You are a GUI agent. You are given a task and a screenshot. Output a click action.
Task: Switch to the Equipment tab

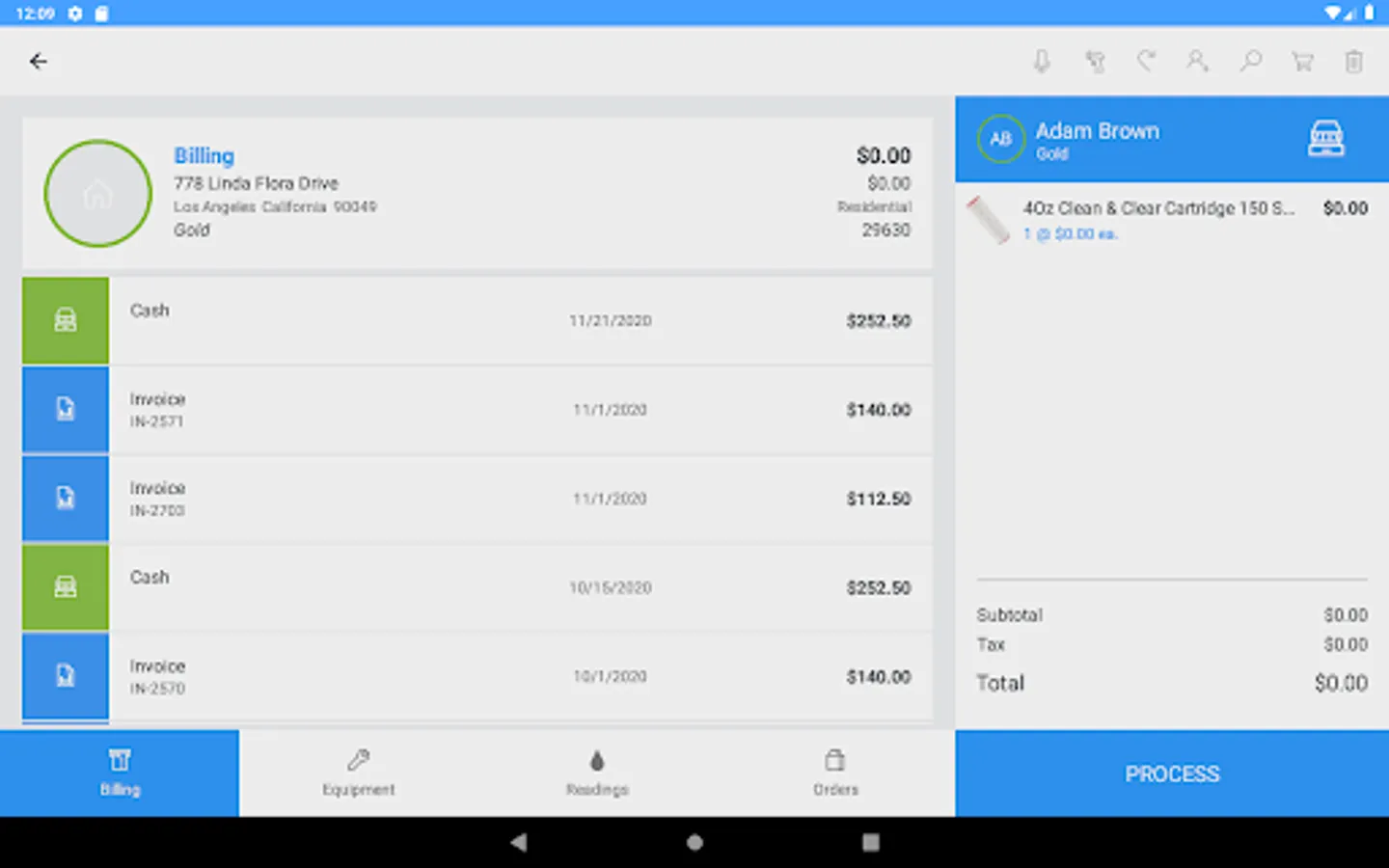click(359, 773)
